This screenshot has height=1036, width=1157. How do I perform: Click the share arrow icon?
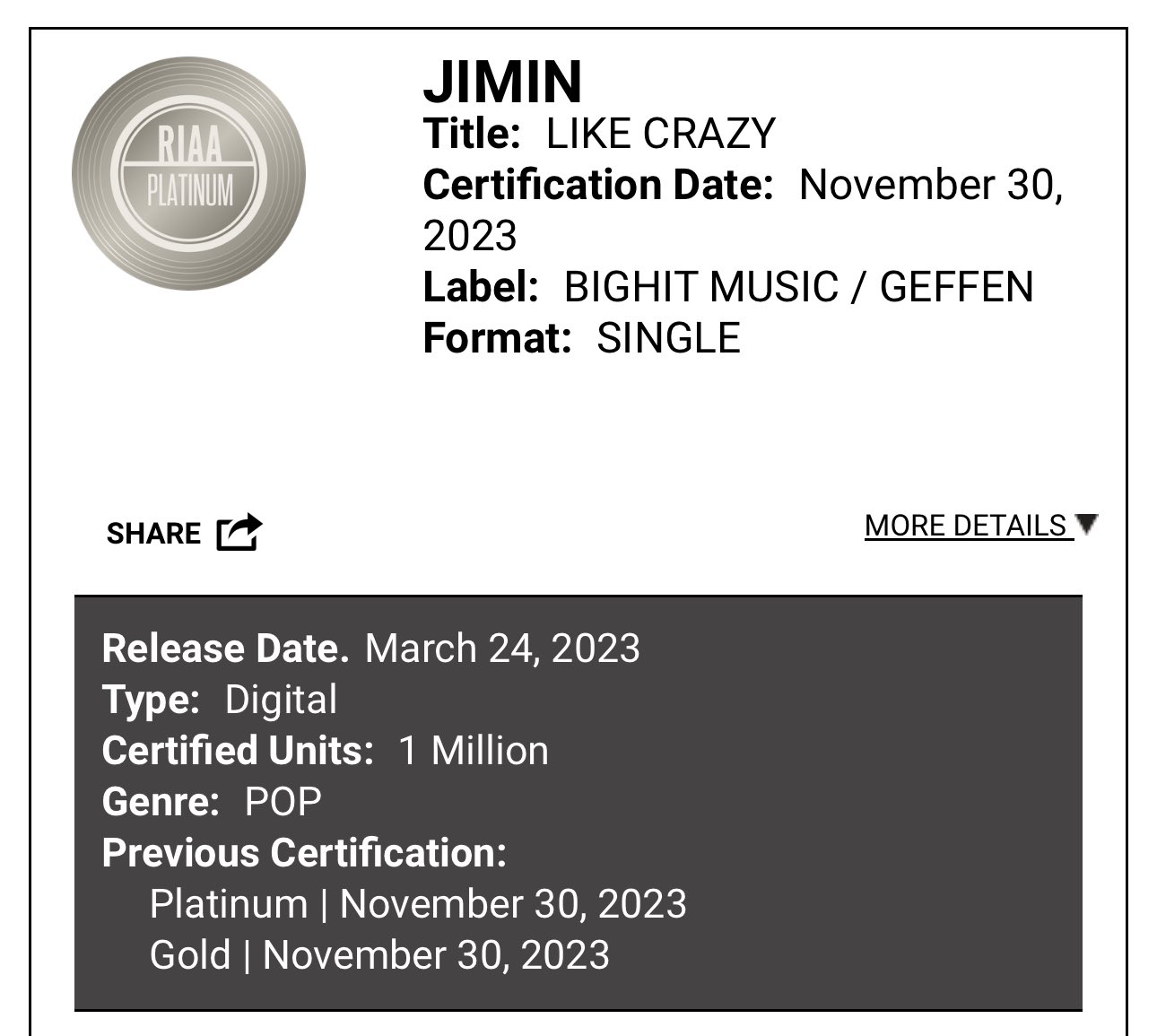pos(239,532)
